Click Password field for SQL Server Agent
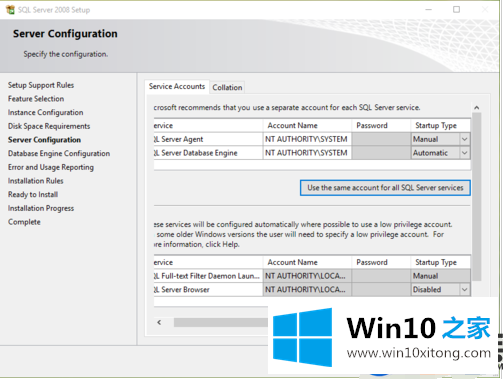 tap(381, 139)
